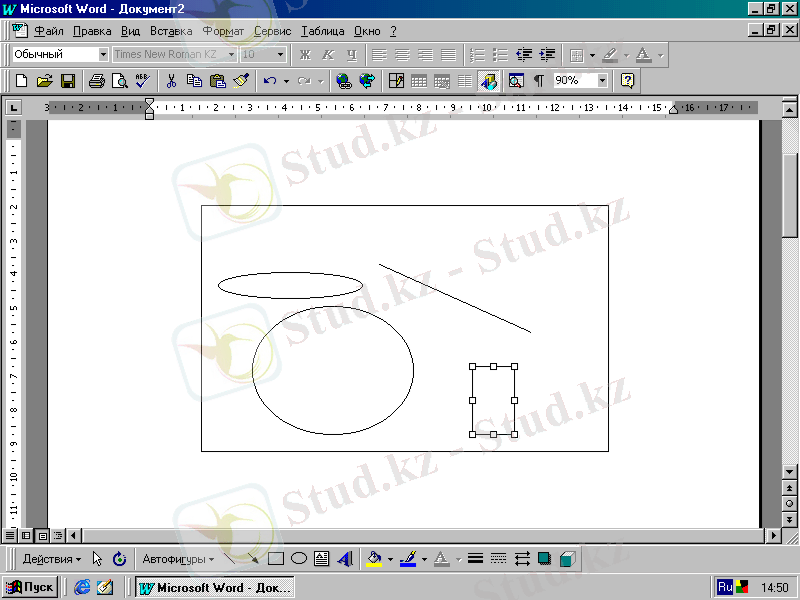Open the Таблица menu
Viewport: 800px width, 600px height.
(322, 31)
